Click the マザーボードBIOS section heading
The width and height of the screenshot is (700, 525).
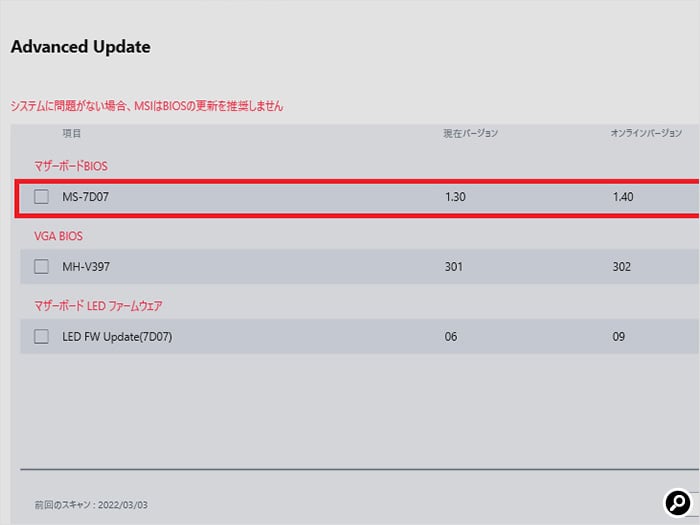pos(71,166)
